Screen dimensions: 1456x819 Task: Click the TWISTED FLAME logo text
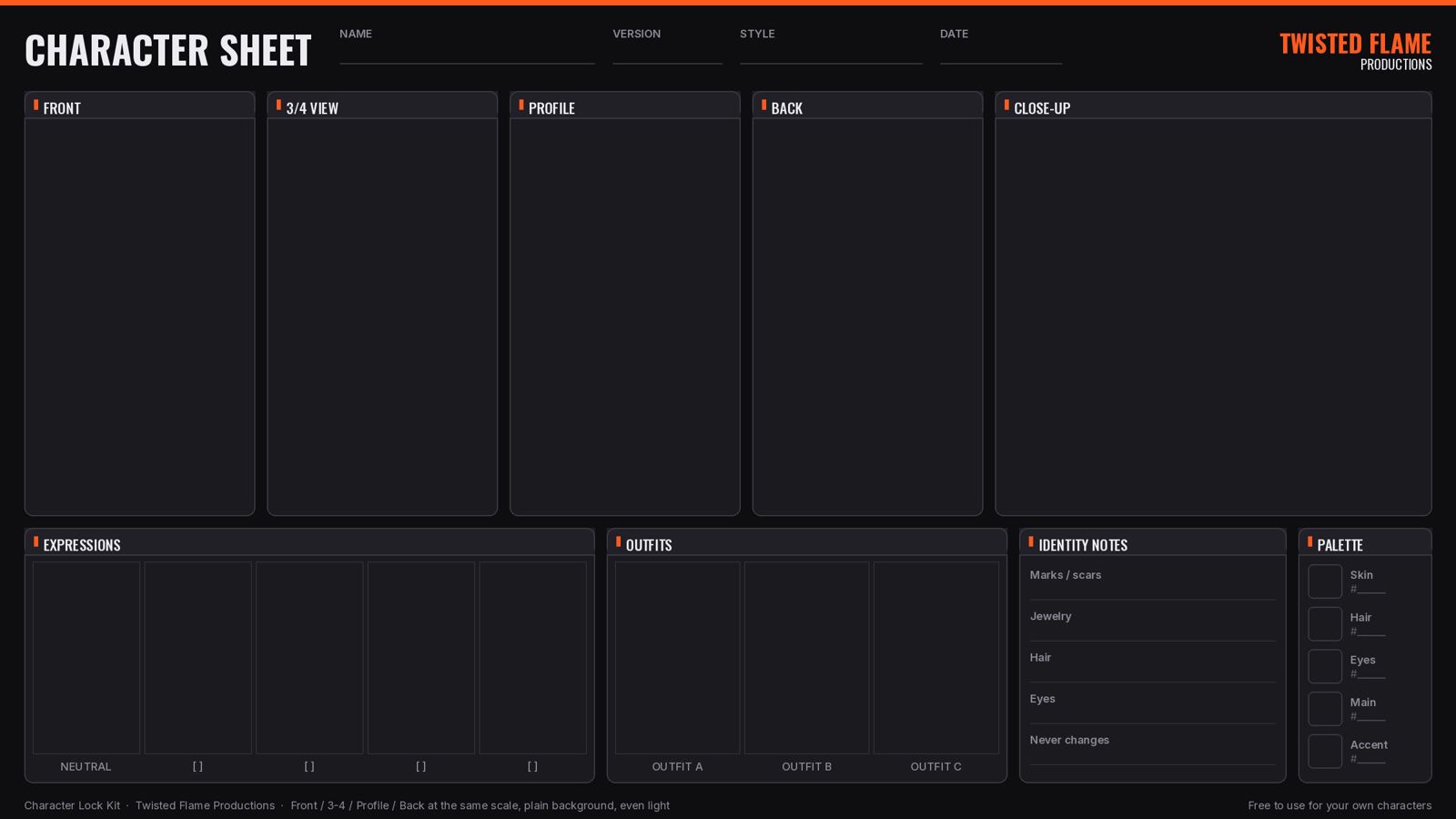click(x=1355, y=44)
